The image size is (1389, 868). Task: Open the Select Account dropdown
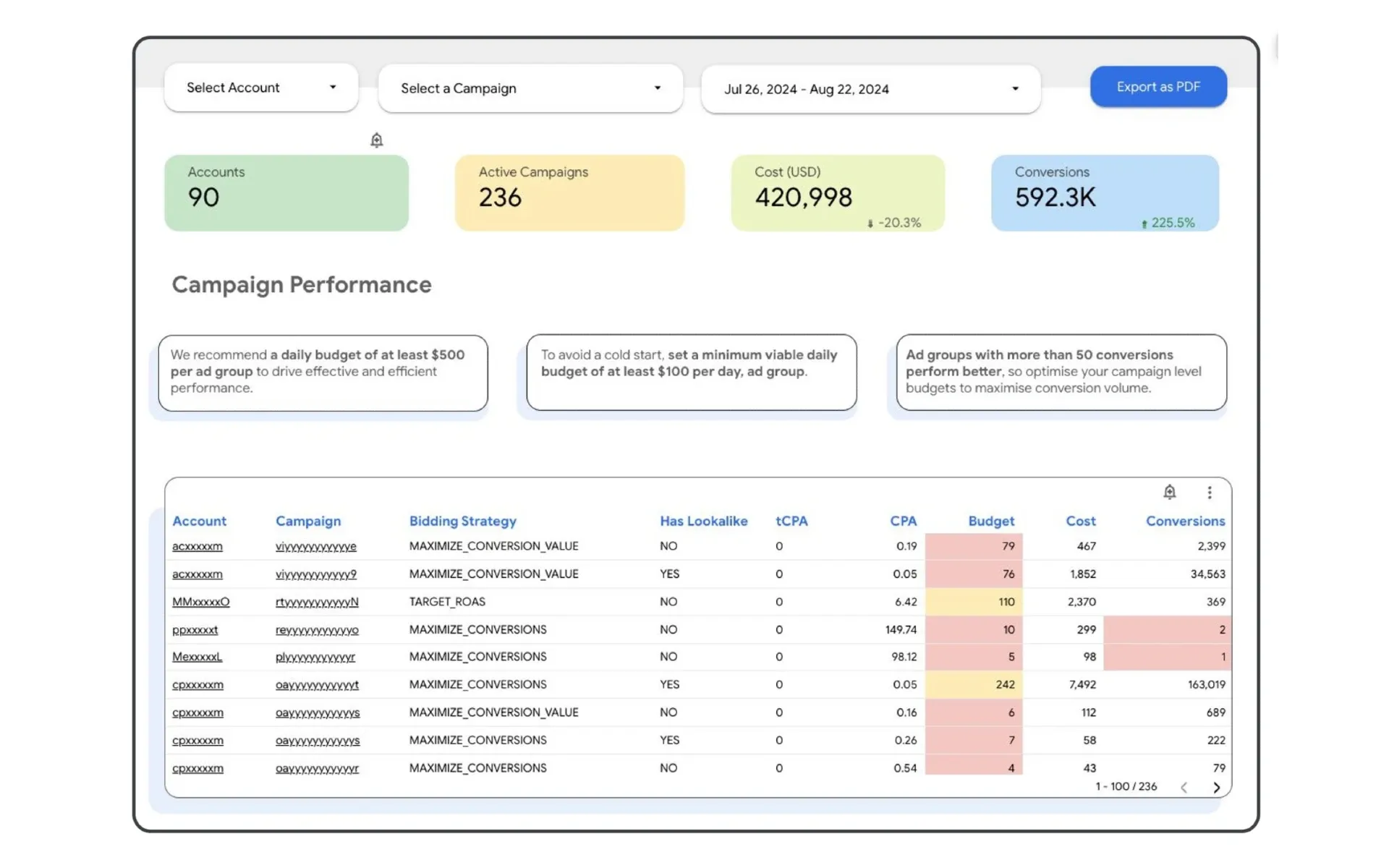(x=260, y=87)
